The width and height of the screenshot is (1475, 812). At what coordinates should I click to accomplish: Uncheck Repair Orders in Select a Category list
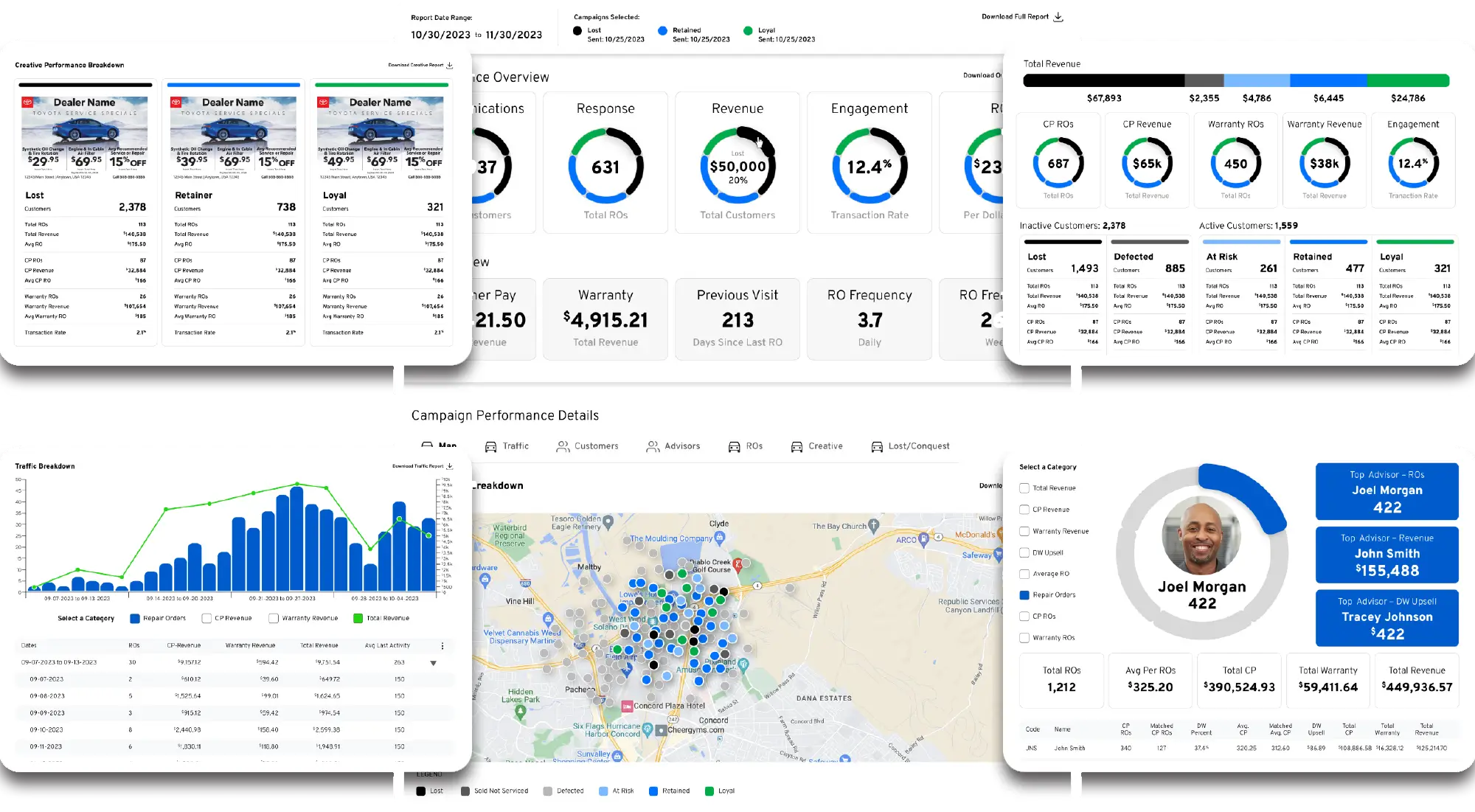coord(1024,595)
